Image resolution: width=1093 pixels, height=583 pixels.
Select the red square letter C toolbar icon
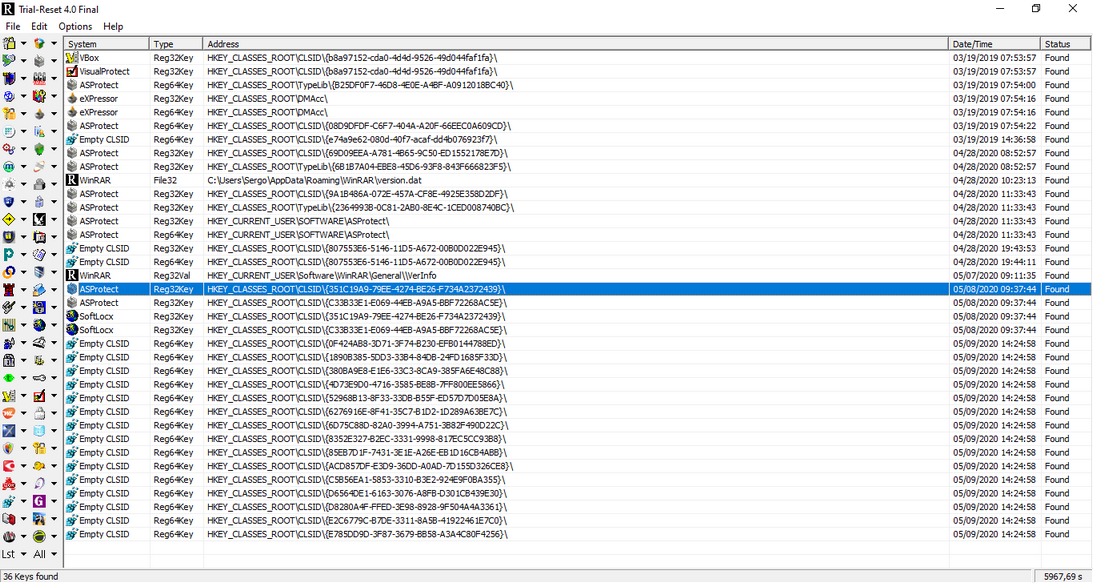pos(8,466)
